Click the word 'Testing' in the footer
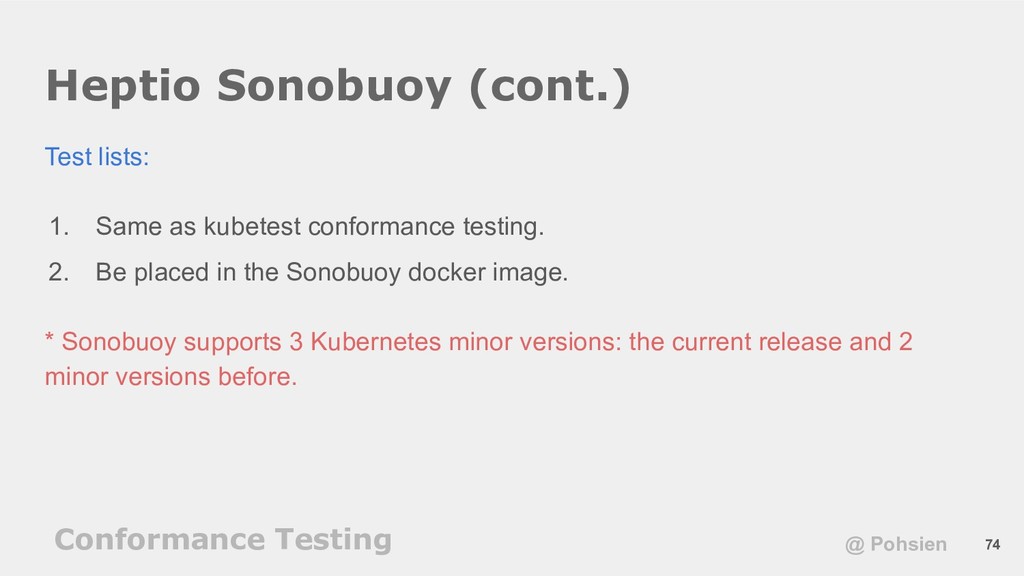The height and width of the screenshot is (576, 1024). coord(333,540)
